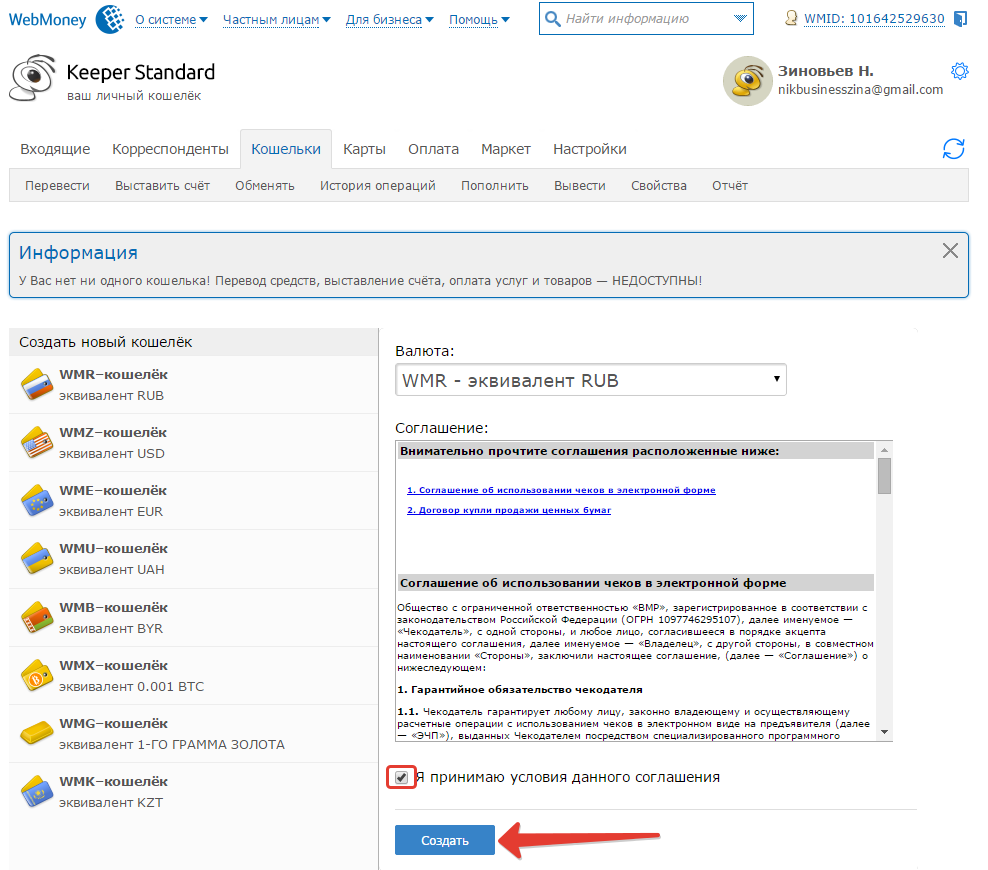Open the Карты tab
Viewport: 988px width, 870px height.
[x=364, y=149]
